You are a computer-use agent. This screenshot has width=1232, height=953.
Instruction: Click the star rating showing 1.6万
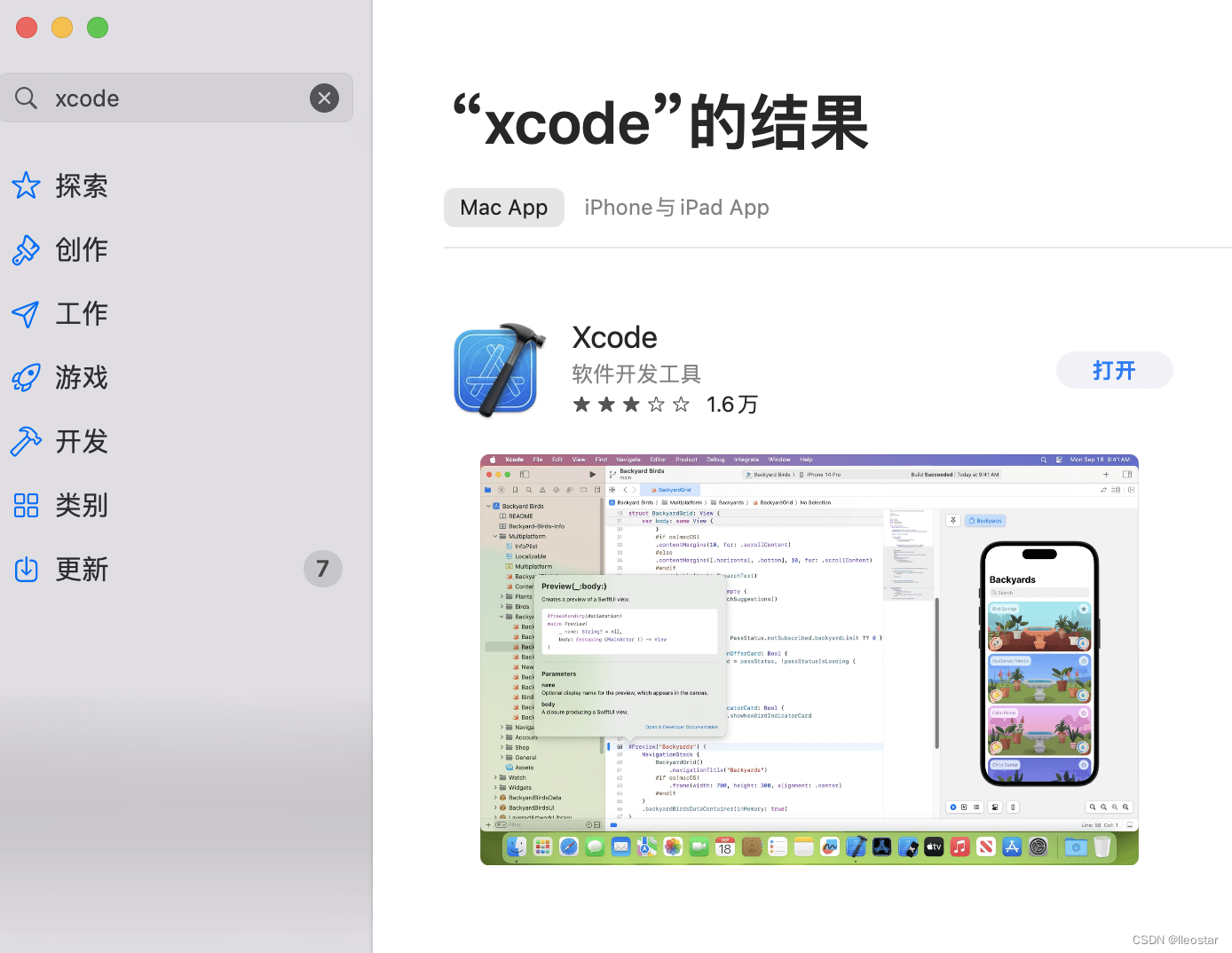pos(665,405)
